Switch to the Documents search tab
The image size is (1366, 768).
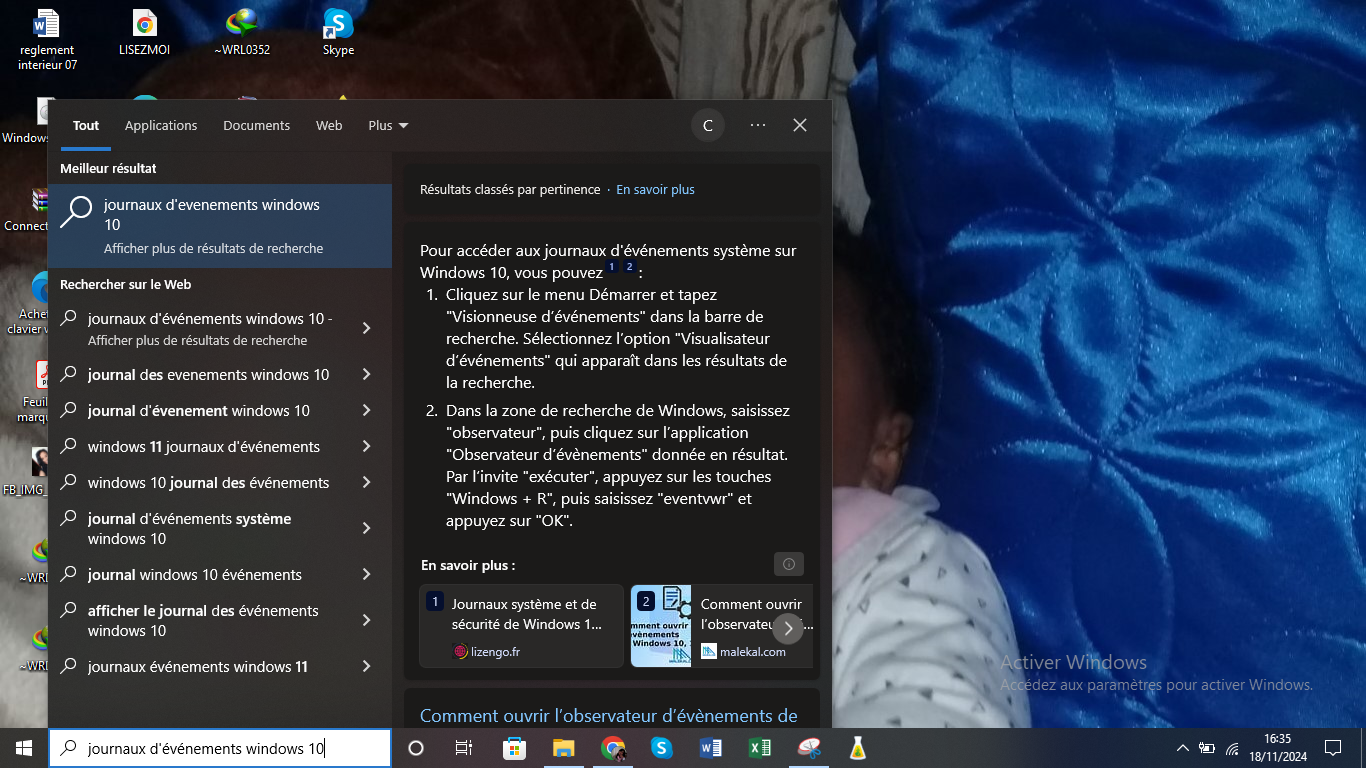[257, 125]
